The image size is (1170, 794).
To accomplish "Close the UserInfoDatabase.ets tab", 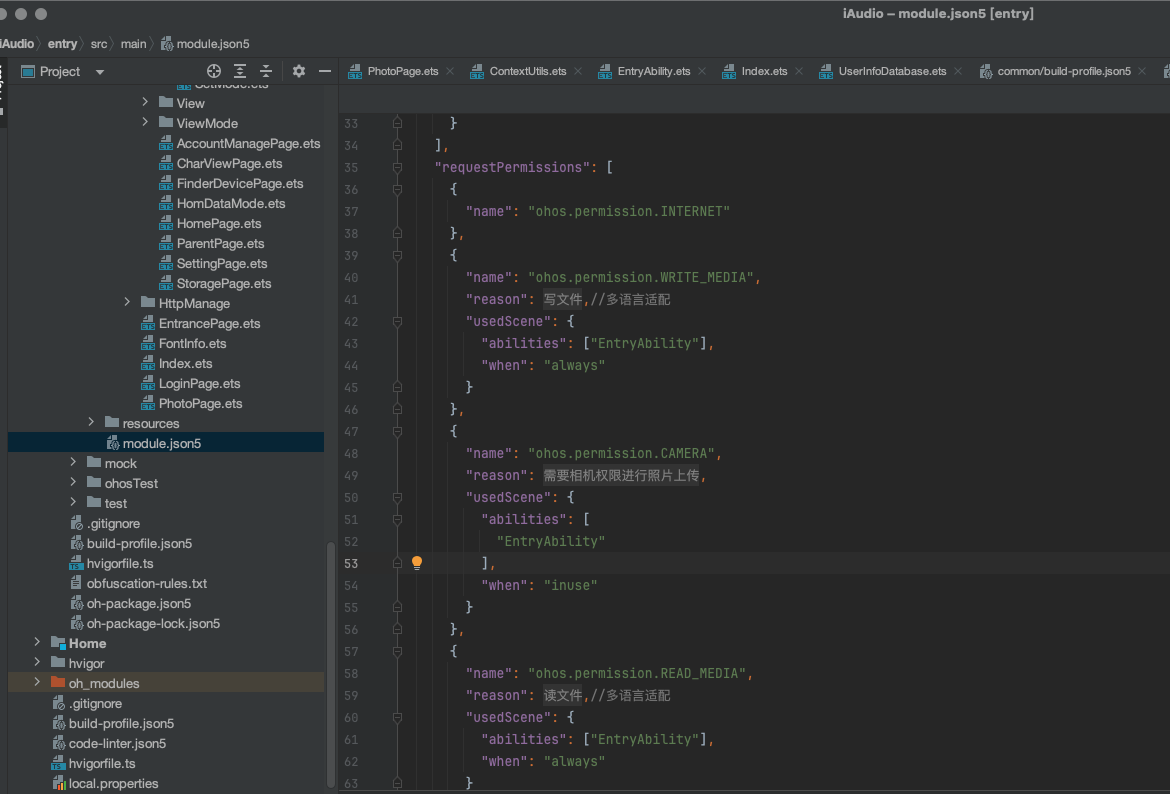I will coord(958,72).
